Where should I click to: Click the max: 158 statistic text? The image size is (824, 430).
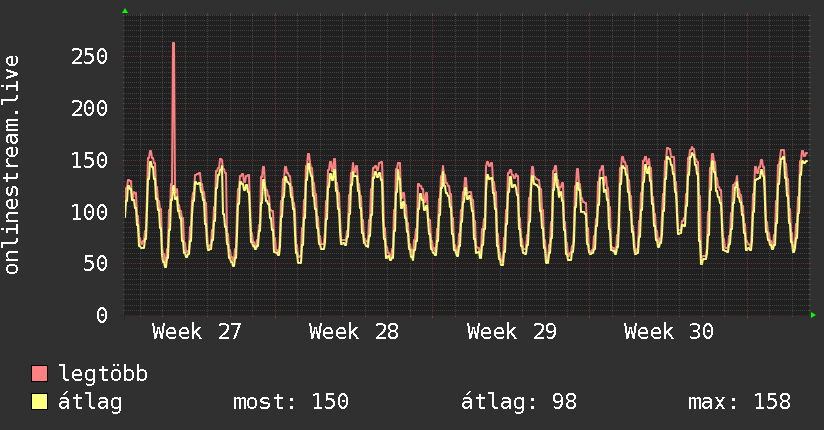739,402
